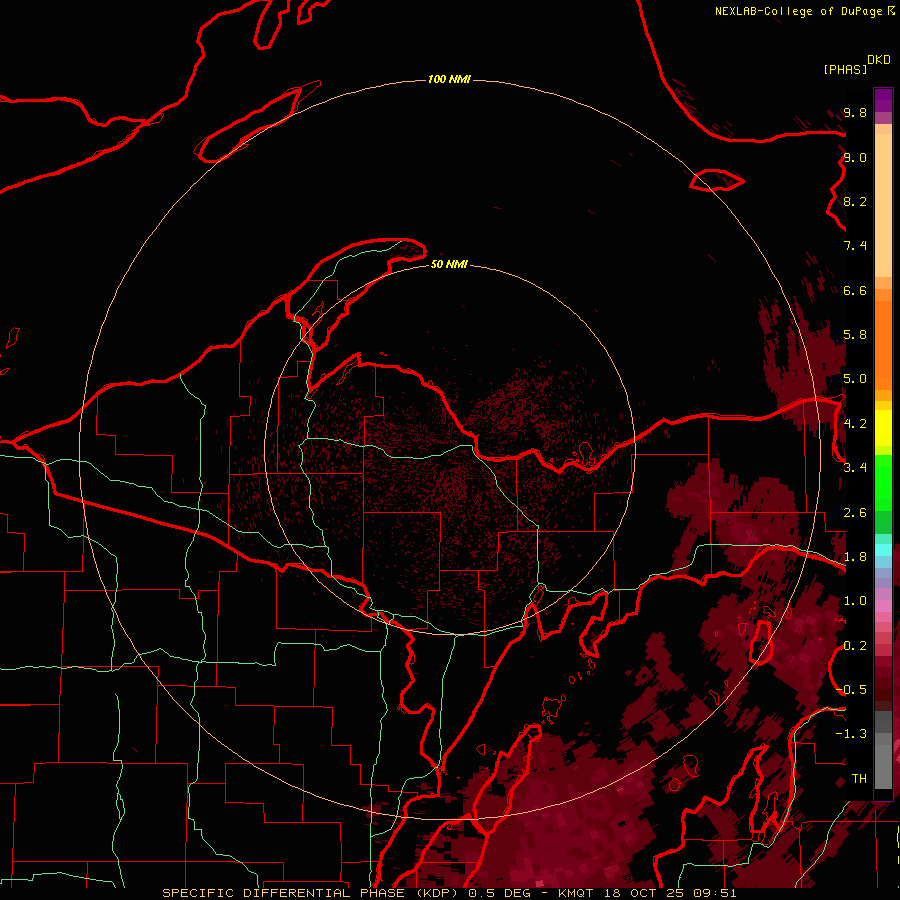900x900 pixels.
Task: Click the NEXLAB-College of DuPage credit text
Action: point(799,11)
